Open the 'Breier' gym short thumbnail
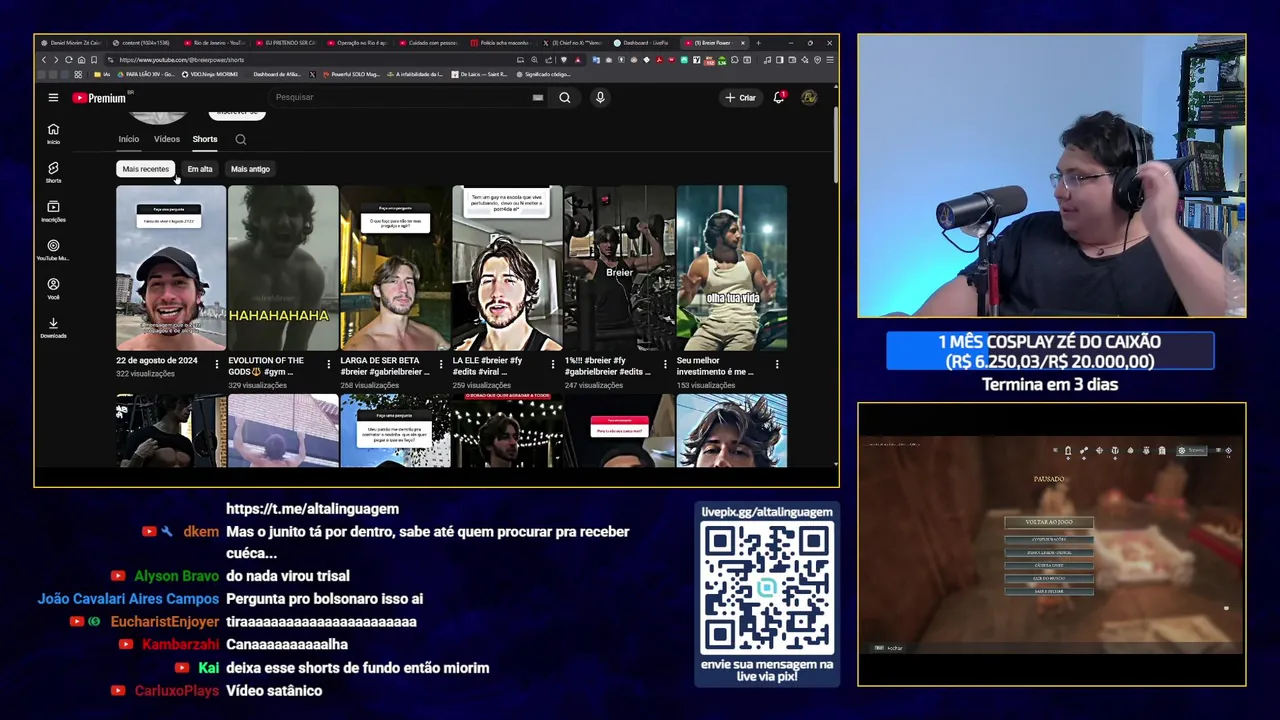The width and height of the screenshot is (1280, 720). click(619, 268)
